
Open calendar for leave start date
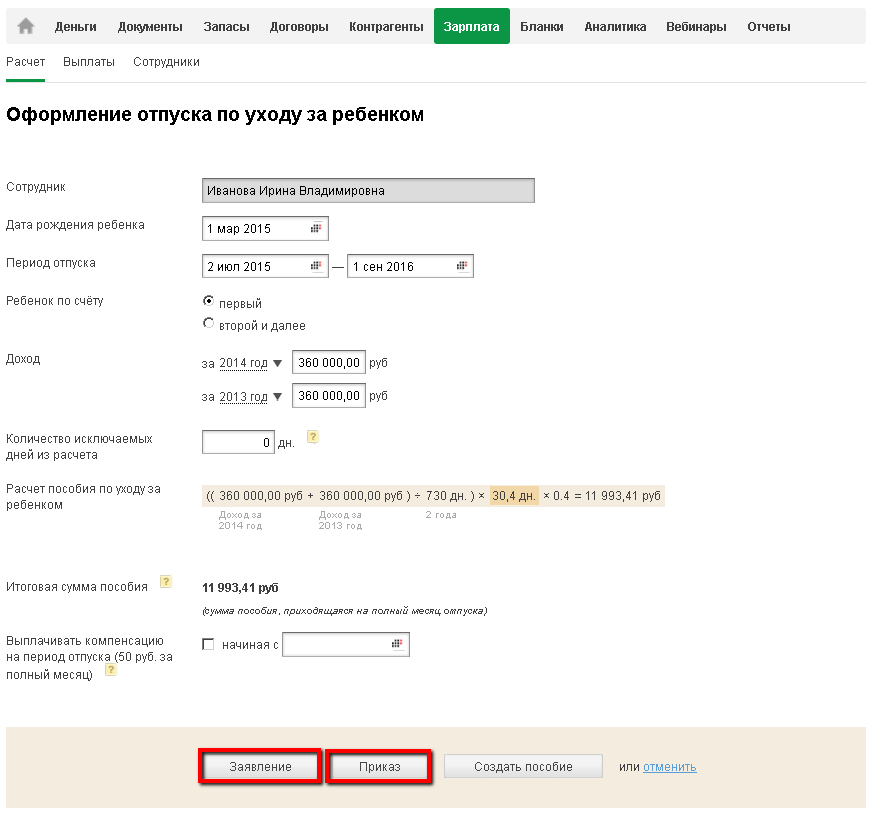(x=316, y=267)
